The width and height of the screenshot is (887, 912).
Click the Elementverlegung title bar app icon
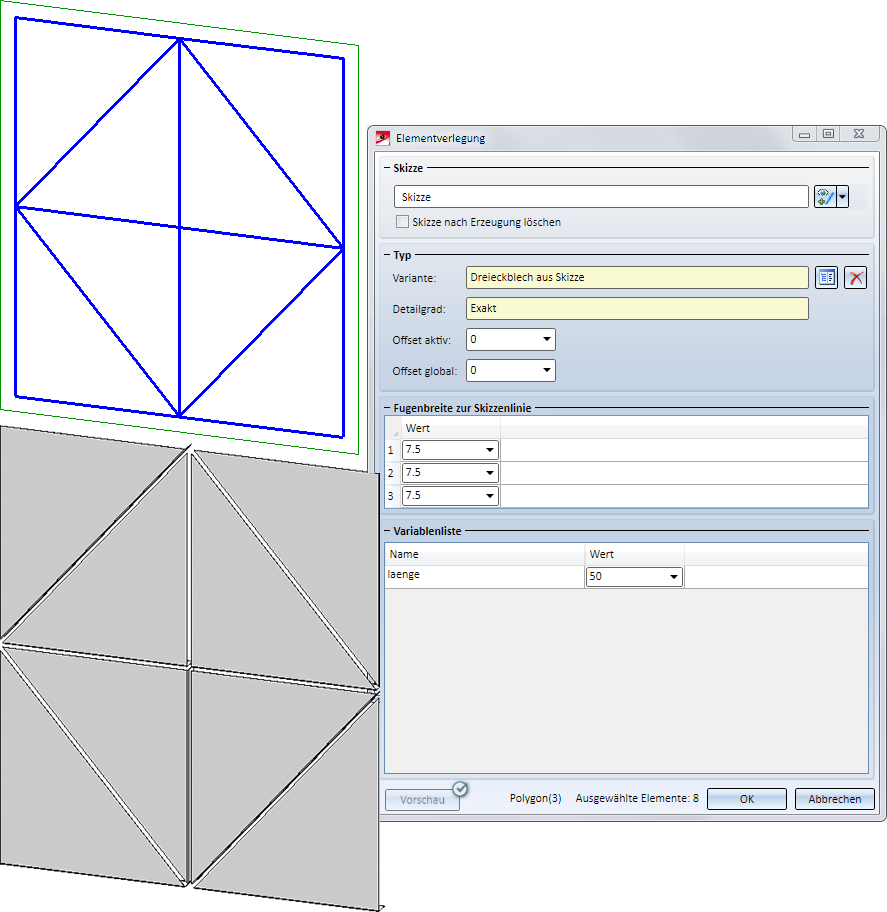[383, 138]
